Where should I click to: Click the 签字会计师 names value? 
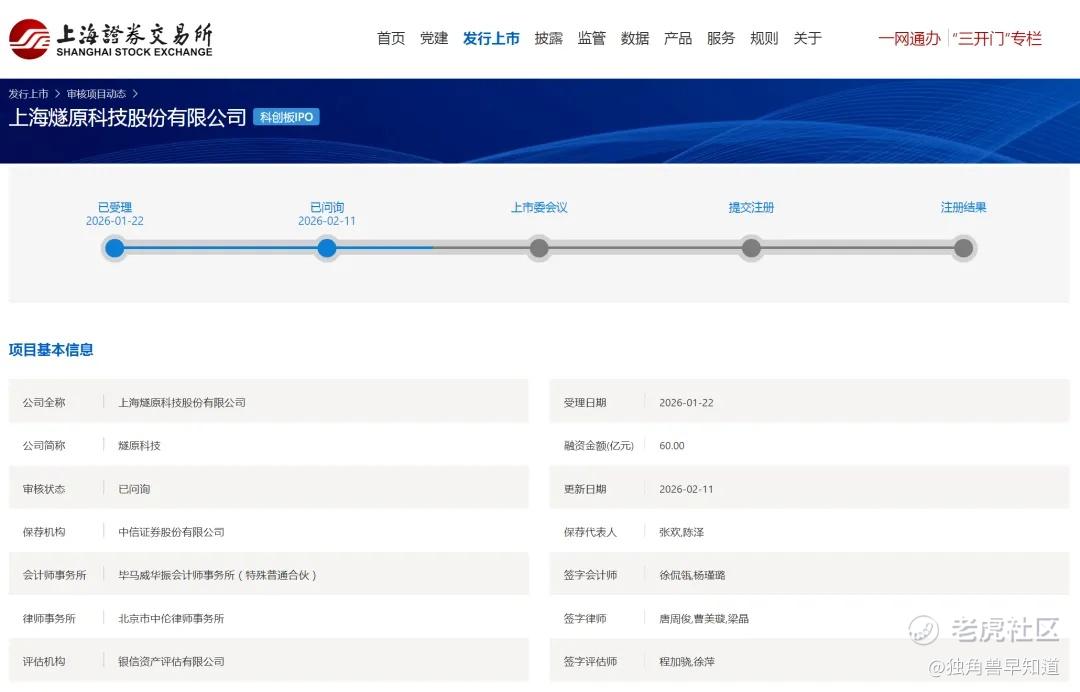coord(692,575)
